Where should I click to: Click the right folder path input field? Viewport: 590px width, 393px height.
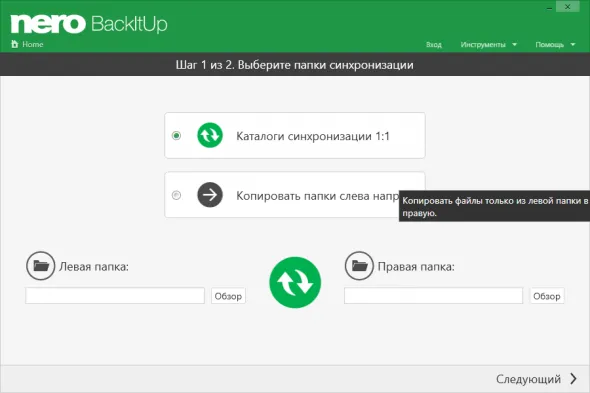433,296
